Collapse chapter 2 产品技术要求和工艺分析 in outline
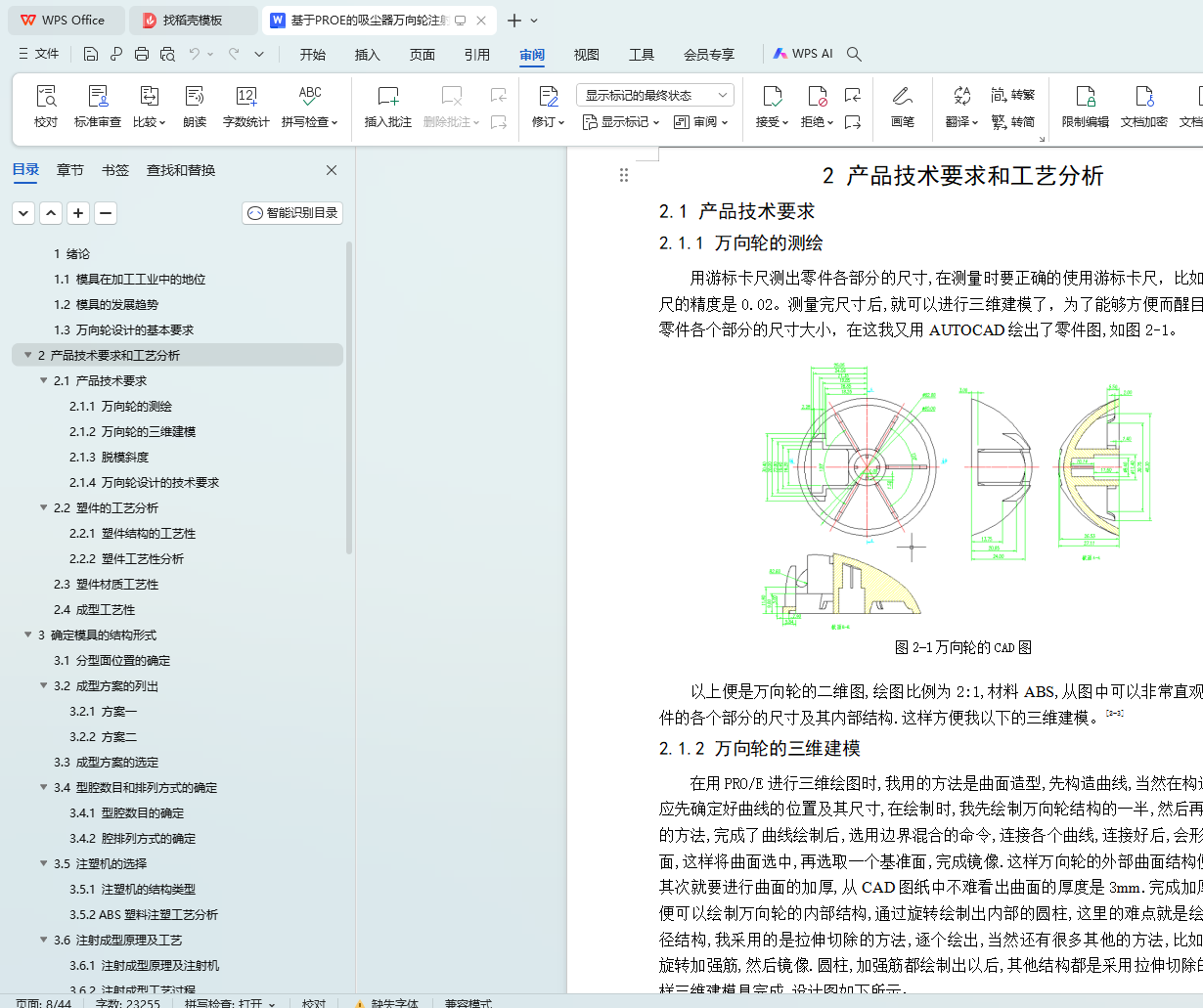Viewport: 1203px width, 1008px height. 28,355
